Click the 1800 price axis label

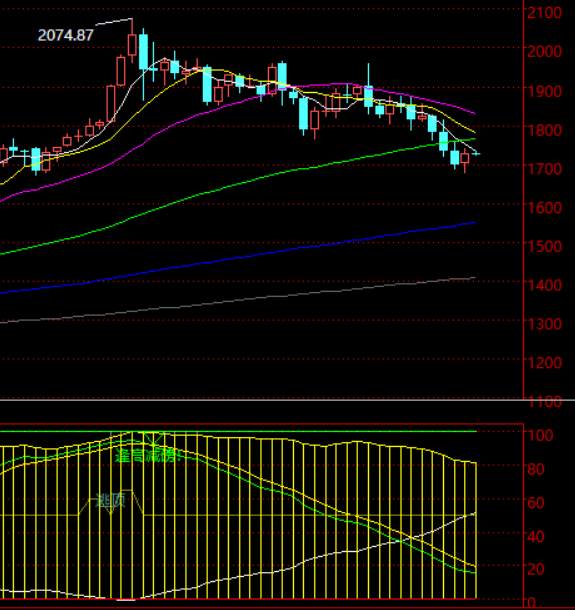(x=544, y=130)
